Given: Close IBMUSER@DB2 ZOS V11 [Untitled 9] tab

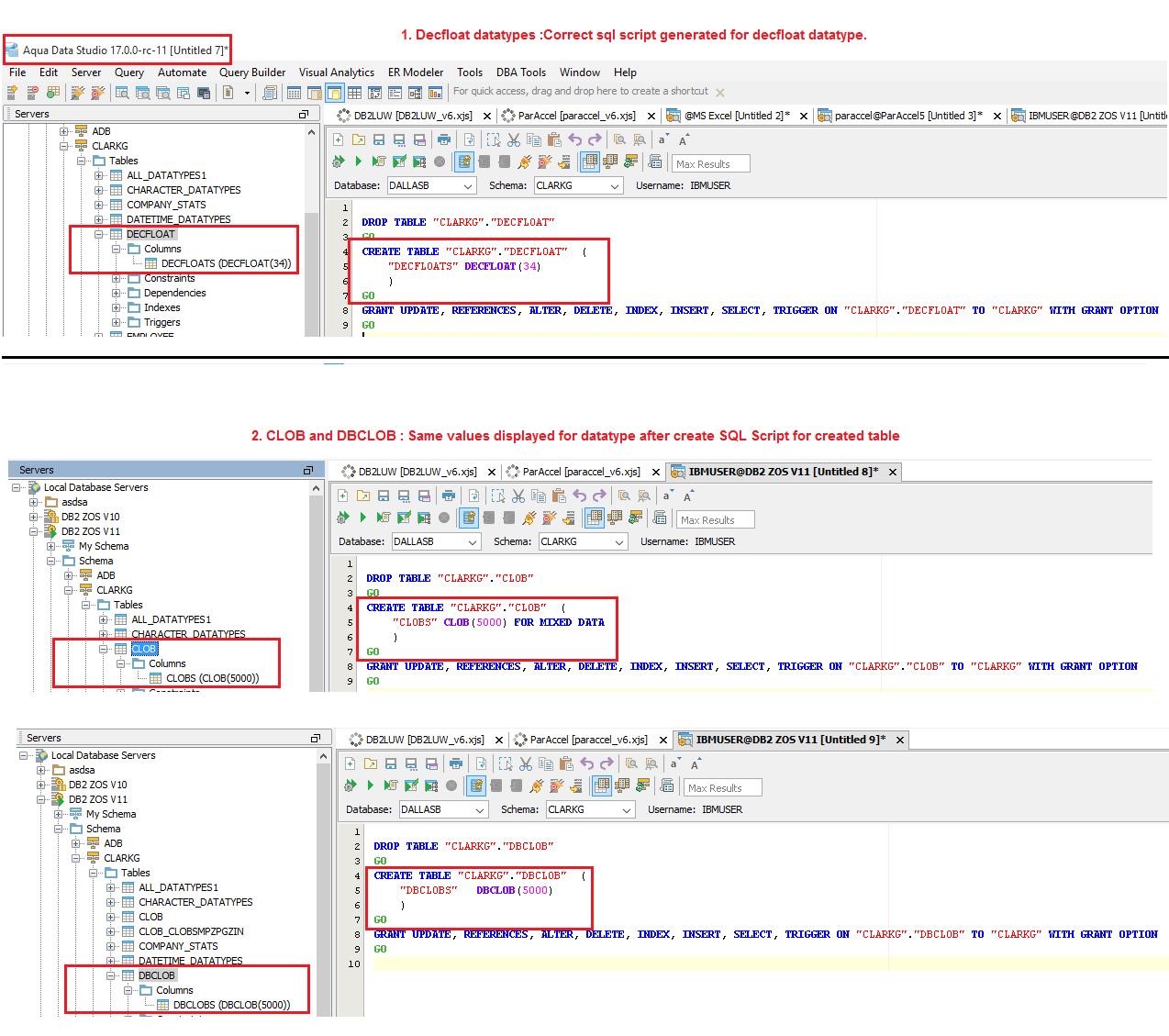Looking at the screenshot, I should click(900, 740).
